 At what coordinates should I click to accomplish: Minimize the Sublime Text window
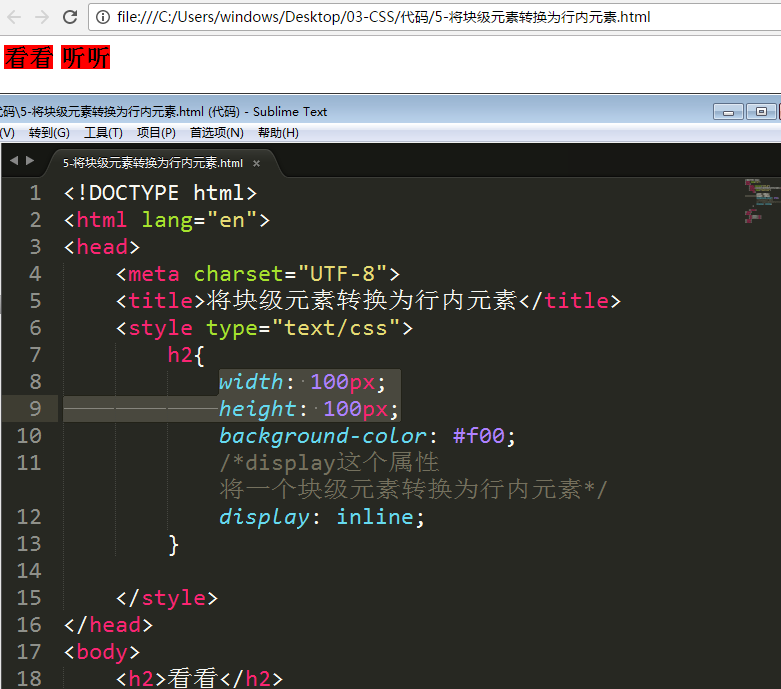(728, 111)
